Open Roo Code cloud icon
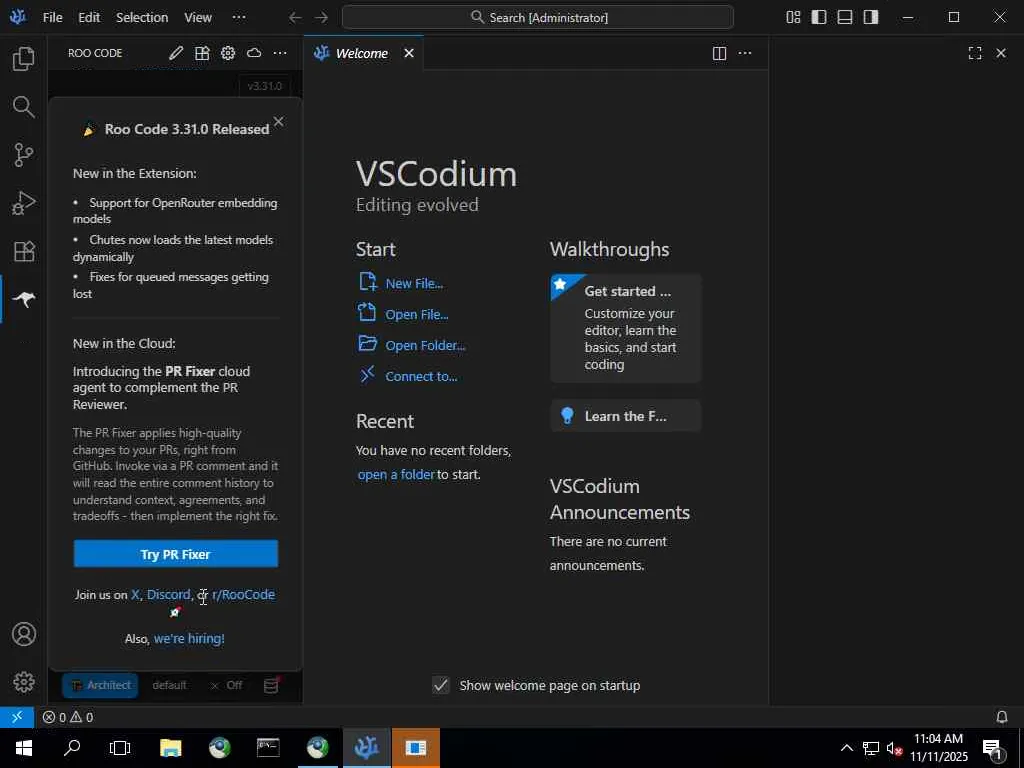The width and height of the screenshot is (1024, 768). coord(254,53)
